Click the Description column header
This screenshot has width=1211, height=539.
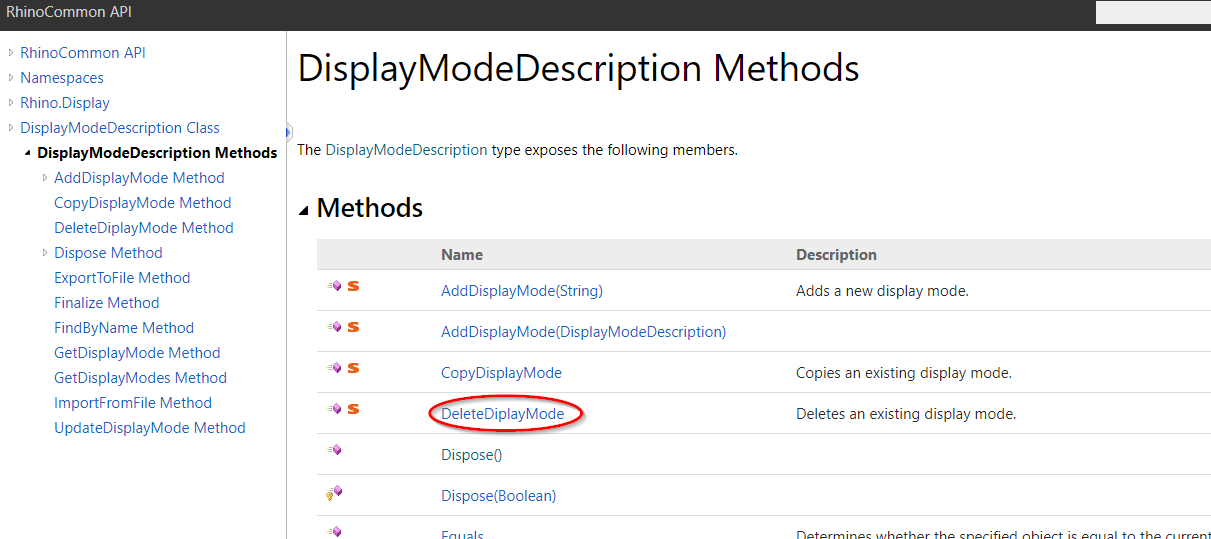tap(836, 255)
